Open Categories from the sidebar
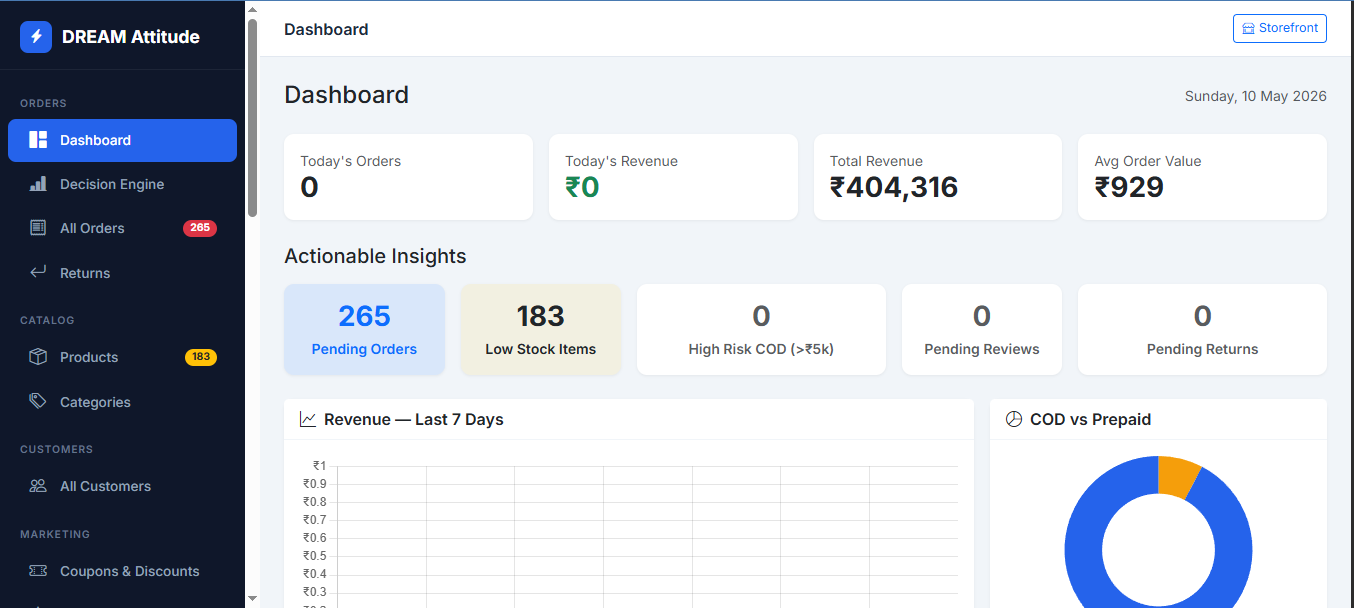 click(122, 402)
